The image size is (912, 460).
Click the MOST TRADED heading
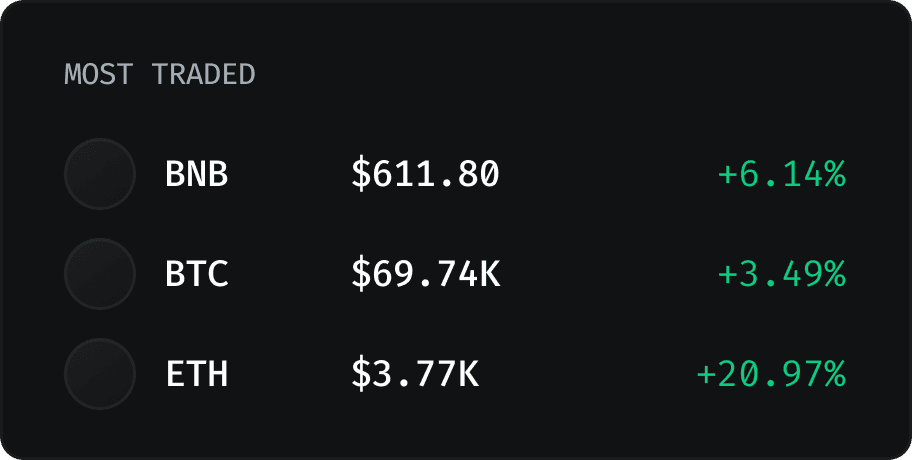click(x=160, y=74)
